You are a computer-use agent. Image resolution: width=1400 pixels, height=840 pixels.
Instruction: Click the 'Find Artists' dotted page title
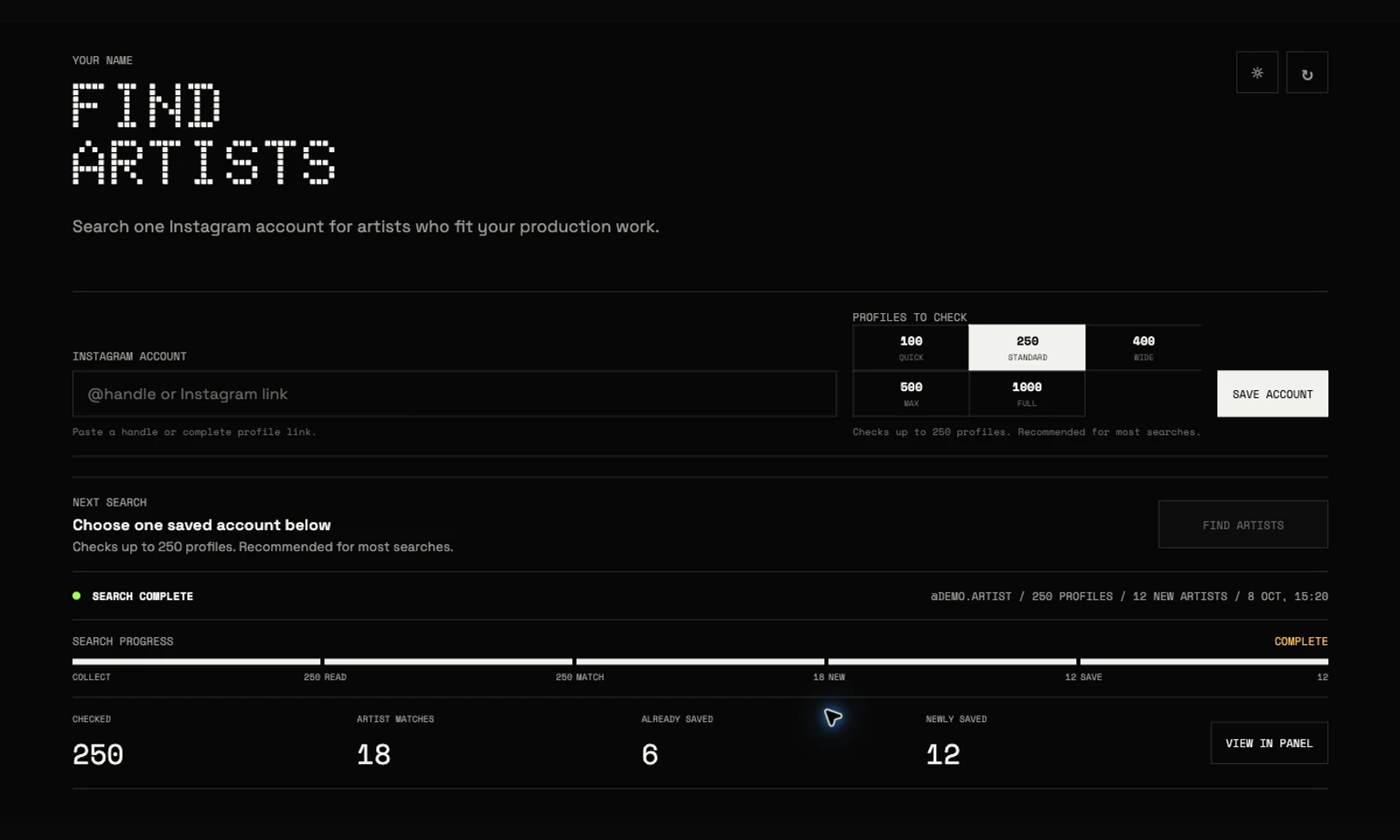204,133
